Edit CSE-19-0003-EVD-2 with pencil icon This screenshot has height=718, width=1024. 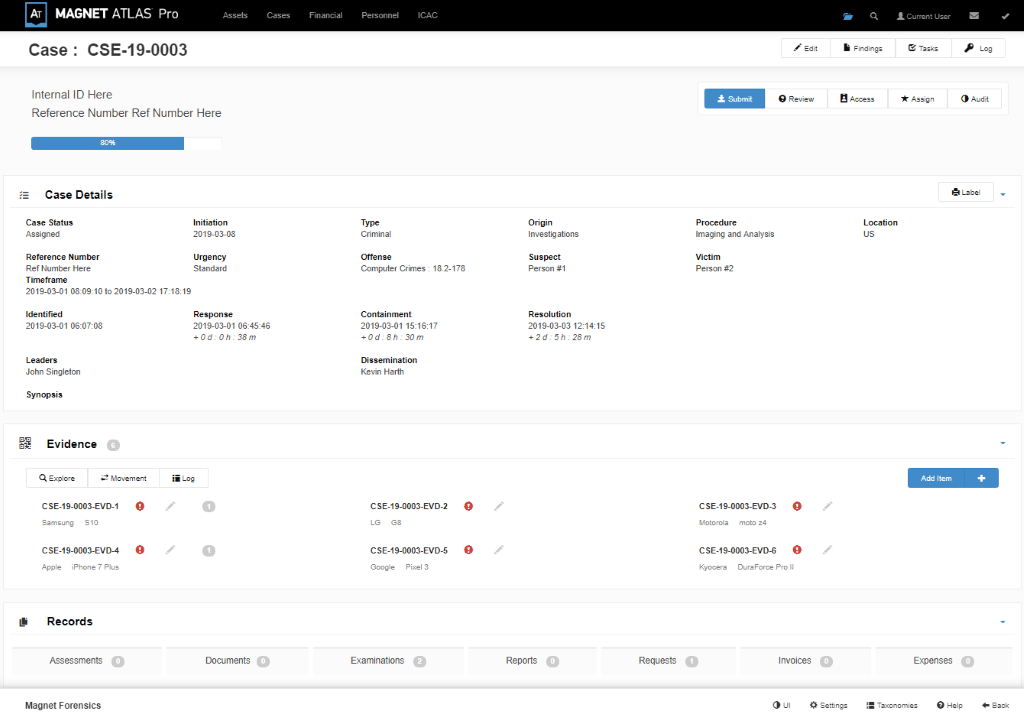tap(499, 506)
